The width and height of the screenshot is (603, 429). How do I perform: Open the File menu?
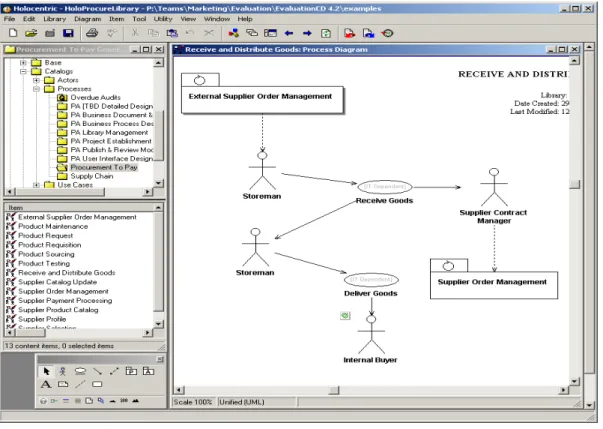(9, 19)
